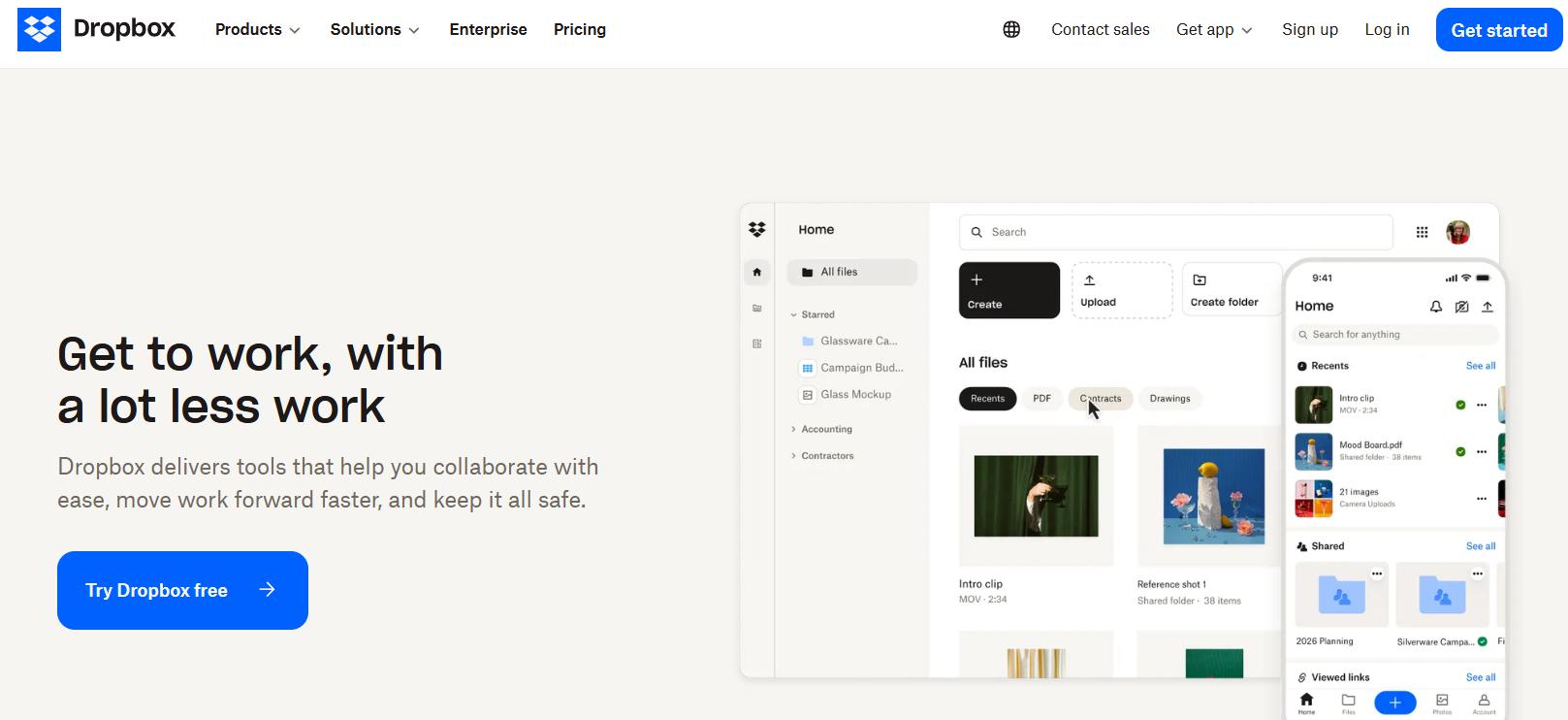Collapse the Starred section in sidebar
The image size is (1568, 720).
[793, 314]
